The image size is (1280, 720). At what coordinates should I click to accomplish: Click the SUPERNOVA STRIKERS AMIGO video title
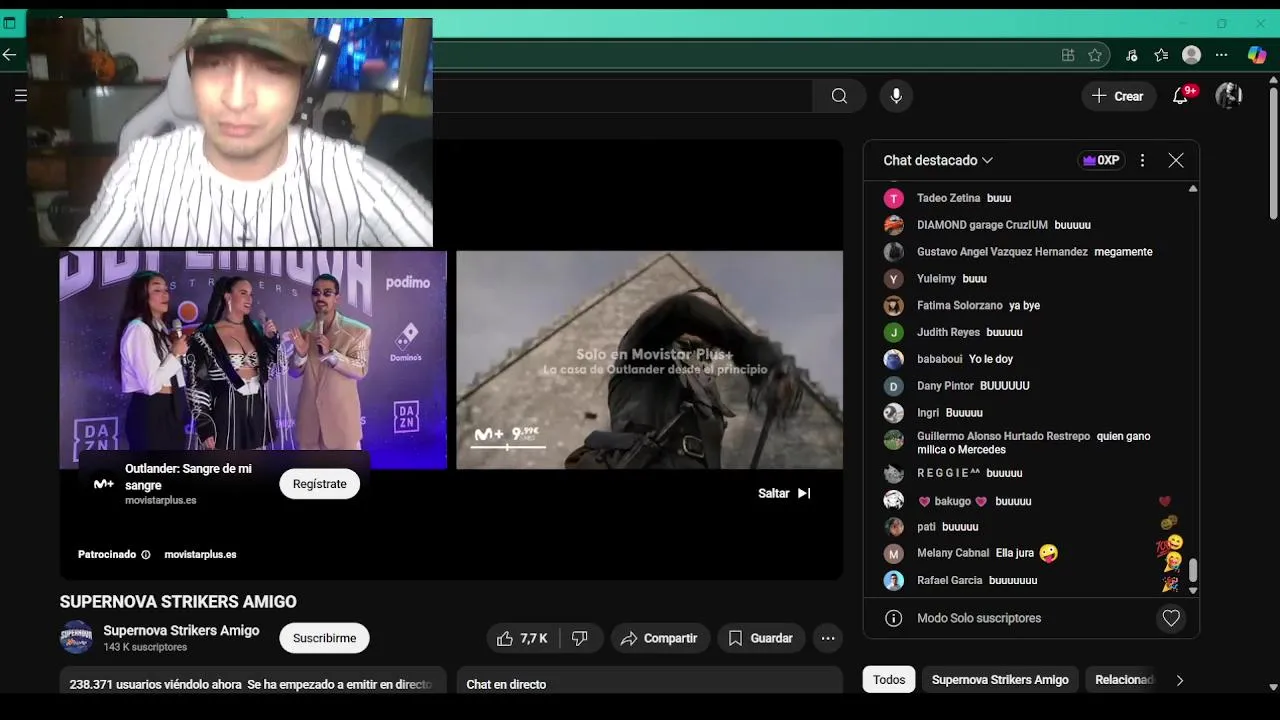coord(178,602)
